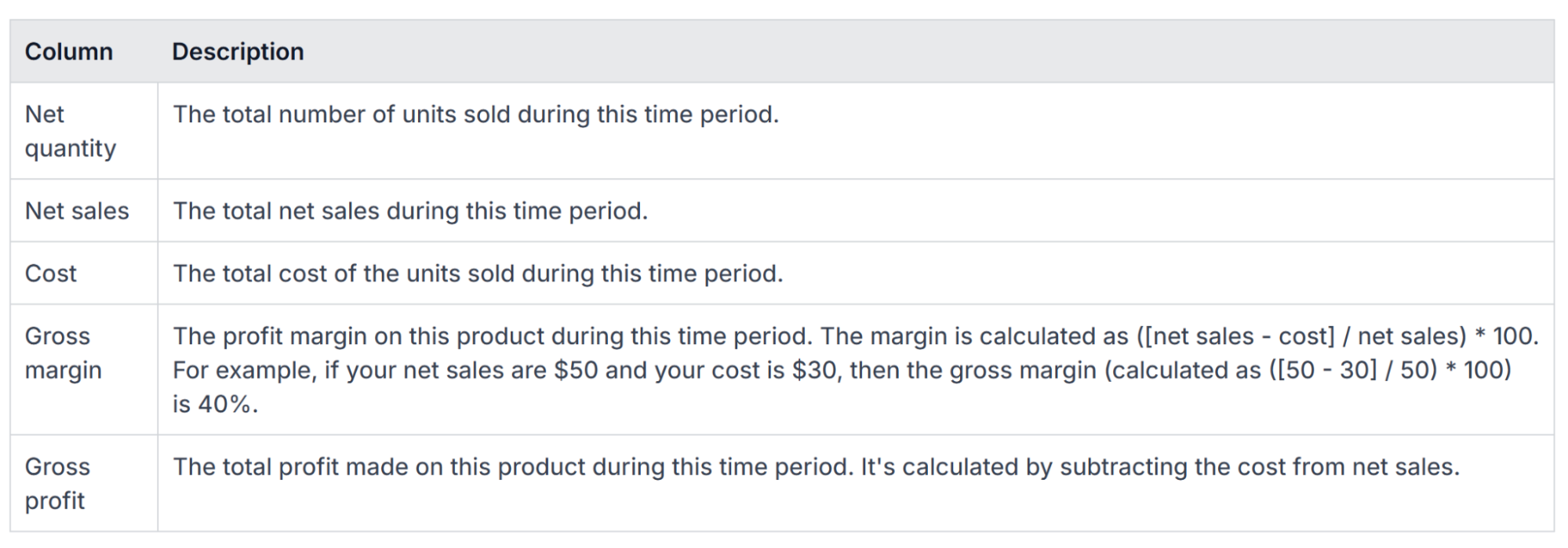The height and width of the screenshot is (548, 1568).
Task: Click the total cost description text
Action: click(x=478, y=274)
